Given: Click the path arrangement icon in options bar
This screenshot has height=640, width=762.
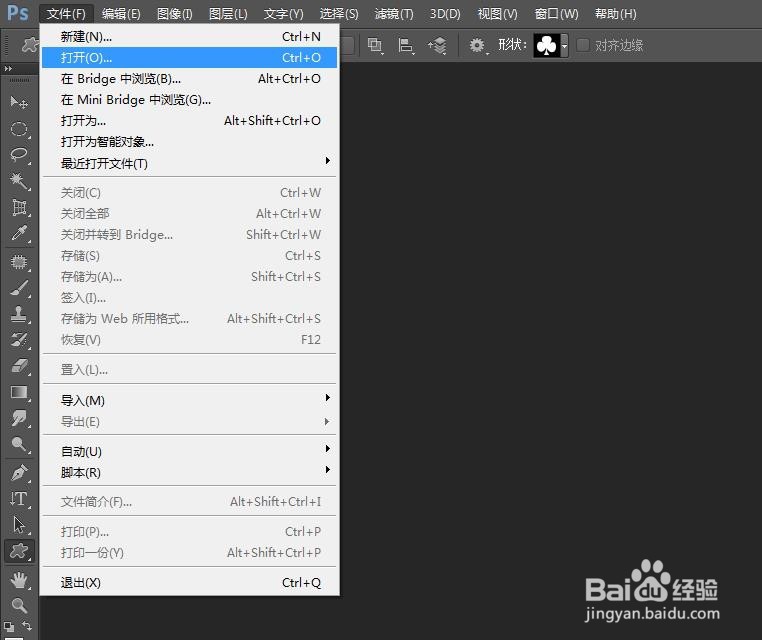Looking at the screenshot, I should 437,45.
